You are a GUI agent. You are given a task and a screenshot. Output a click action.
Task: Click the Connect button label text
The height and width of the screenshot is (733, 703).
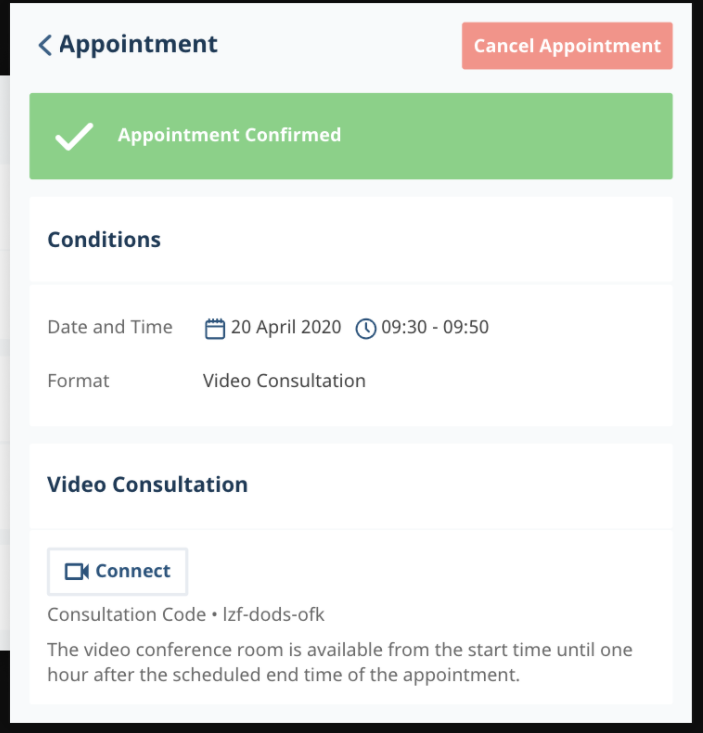133,572
